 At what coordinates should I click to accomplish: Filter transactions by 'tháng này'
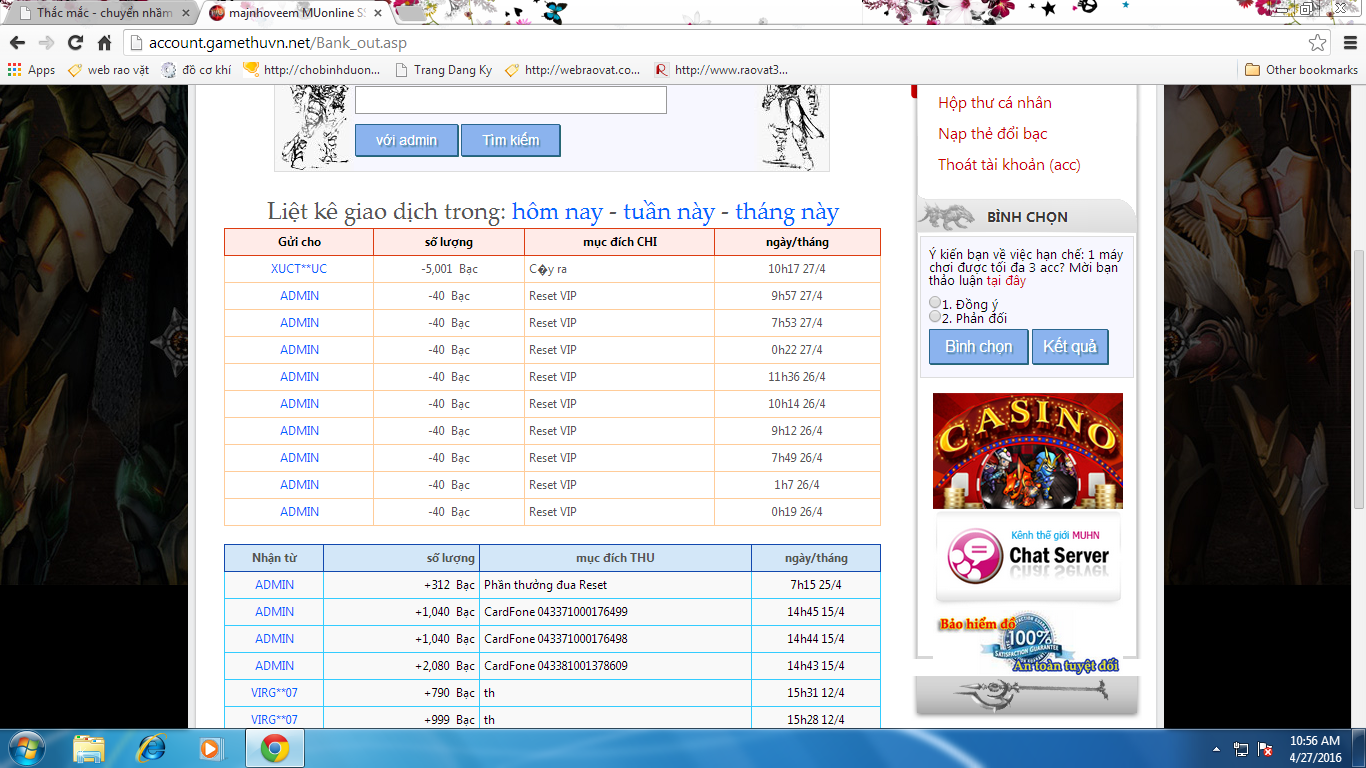coord(787,212)
